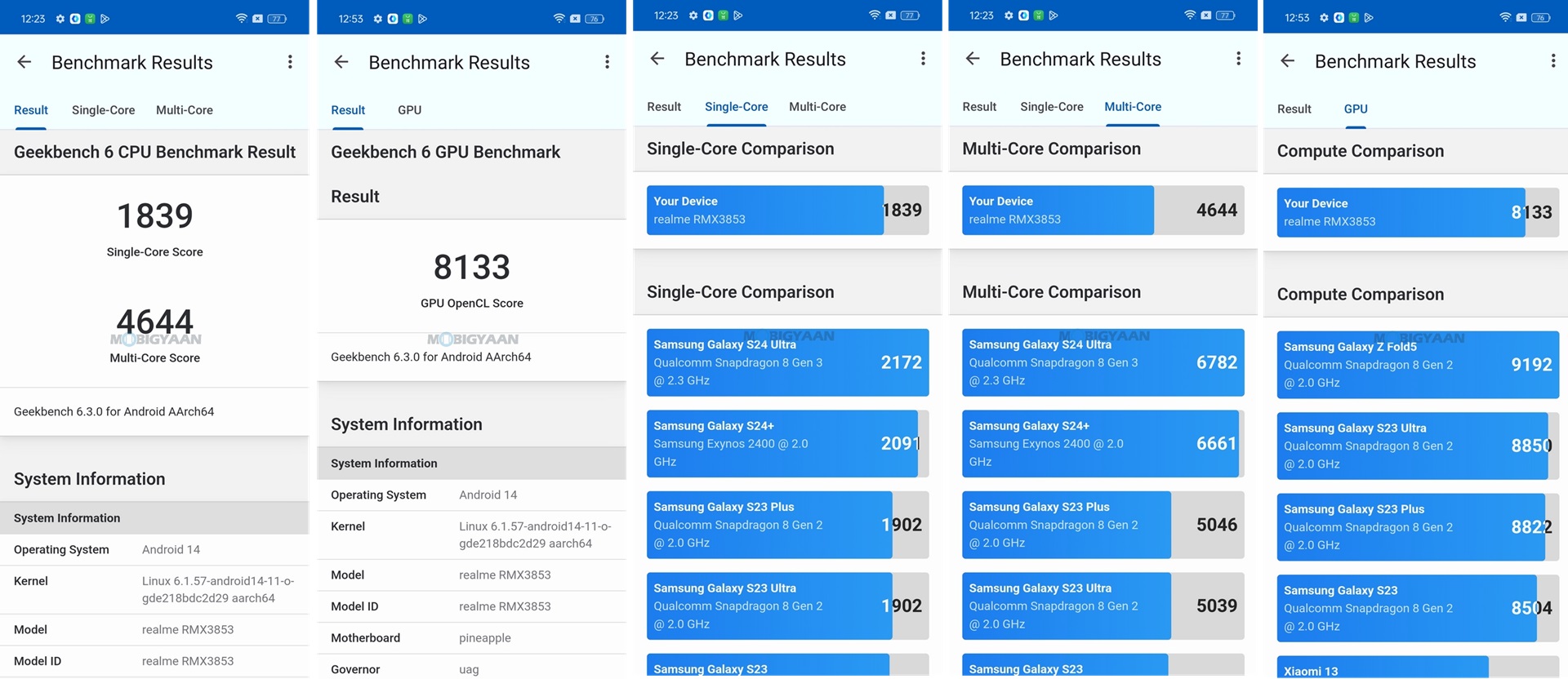Go back from the CPU Benchmark Result screen

tap(24, 62)
